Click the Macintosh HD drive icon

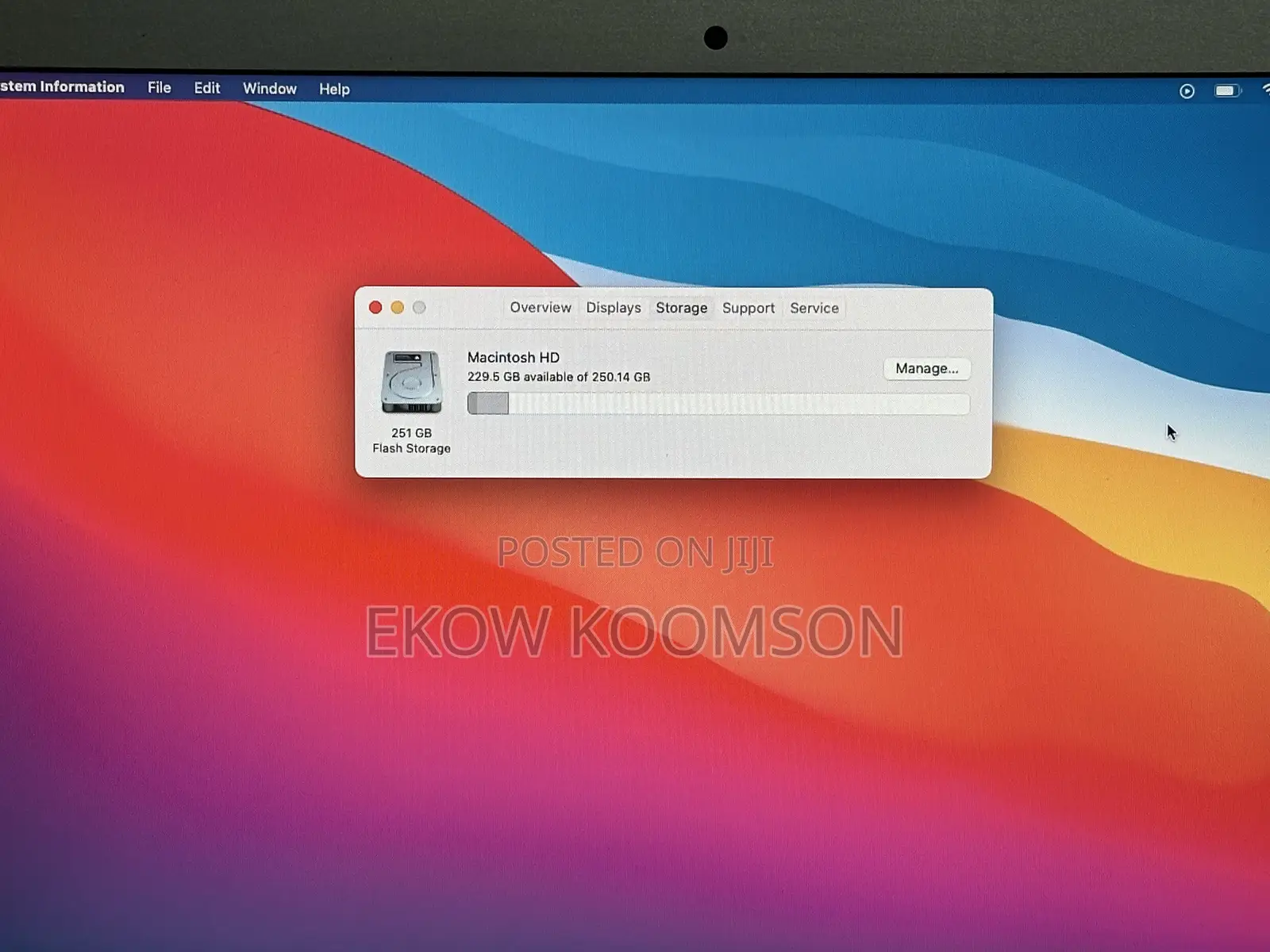[x=411, y=382]
